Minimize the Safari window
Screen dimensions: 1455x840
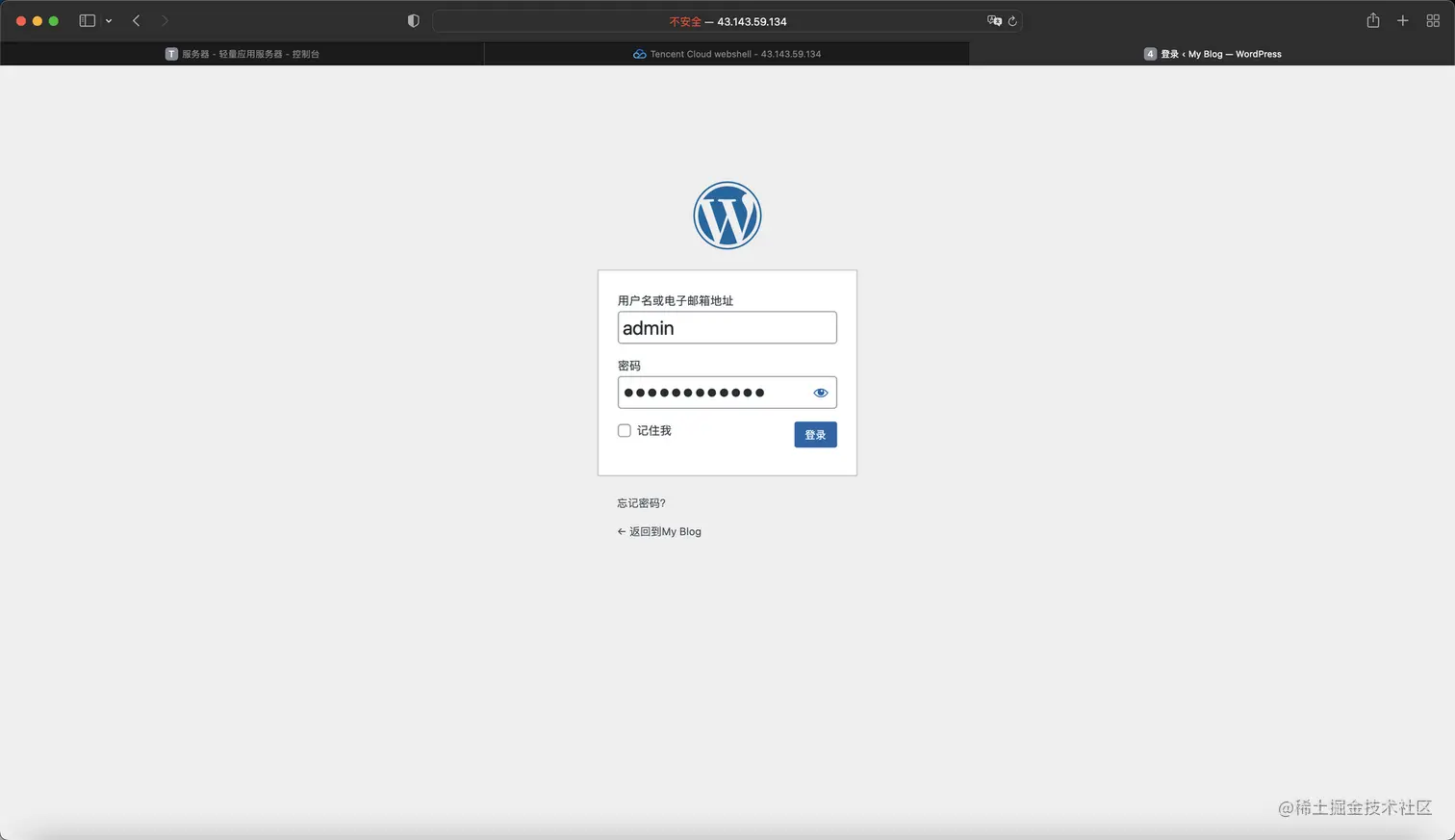coord(38,21)
